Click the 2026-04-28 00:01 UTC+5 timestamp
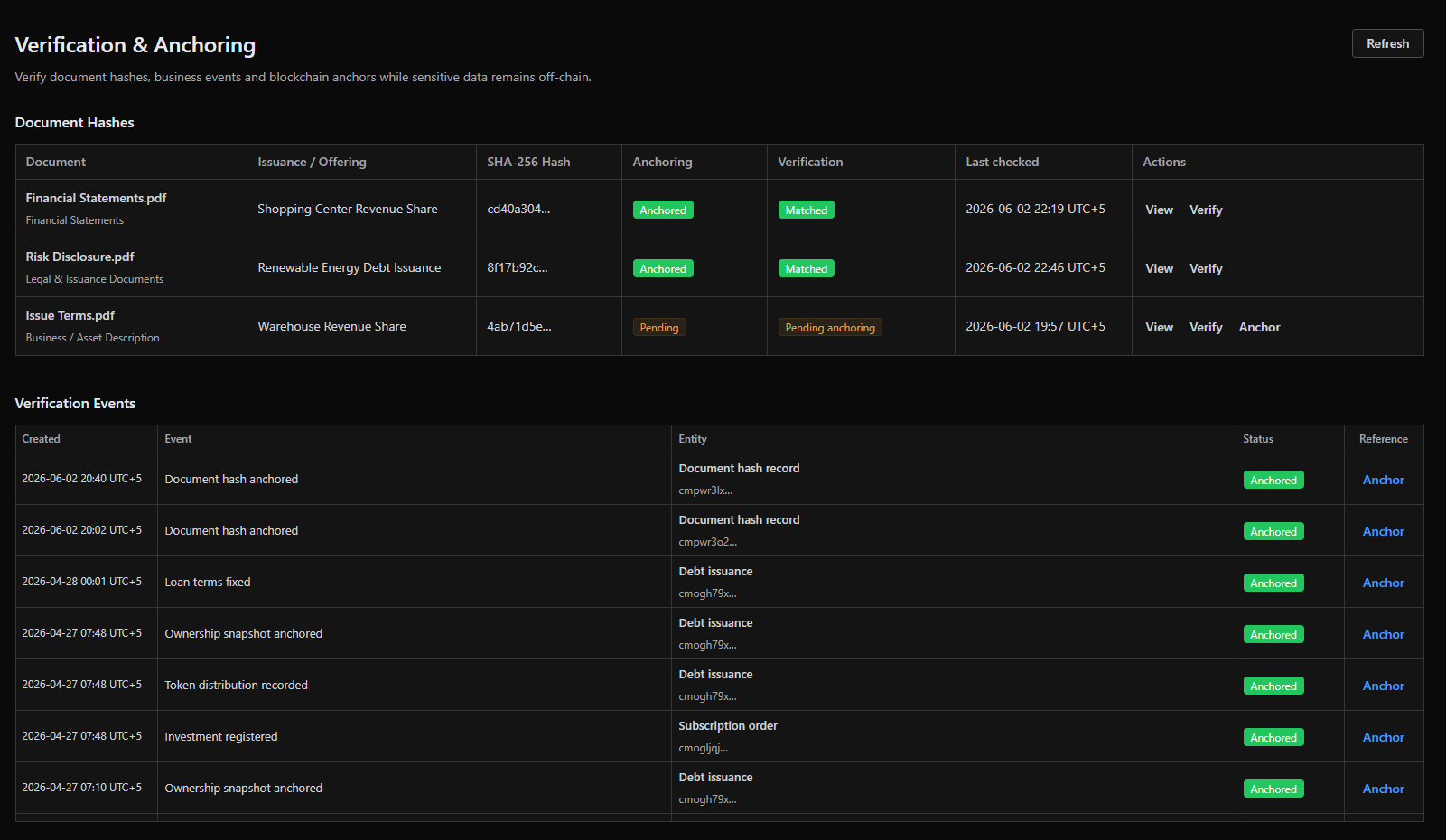The width and height of the screenshot is (1446, 840). point(82,582)
